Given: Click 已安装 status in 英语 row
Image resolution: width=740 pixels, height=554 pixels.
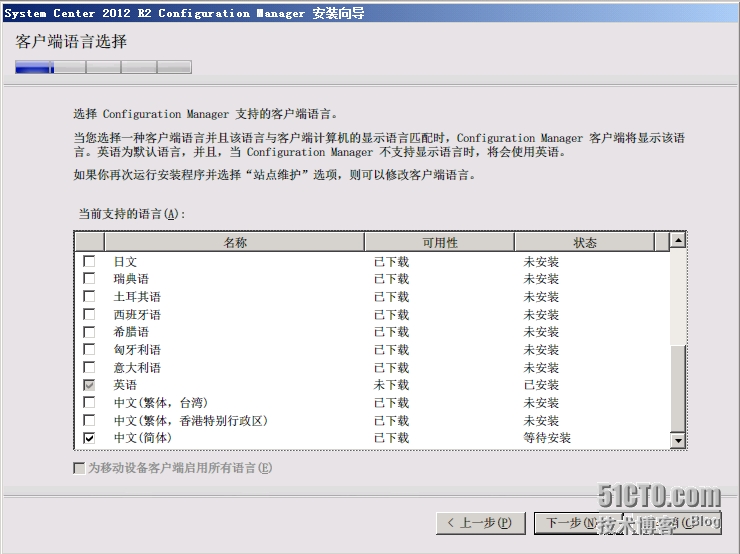Looking at the screenshot, I should pyautogui.click(x=541, y=385).
